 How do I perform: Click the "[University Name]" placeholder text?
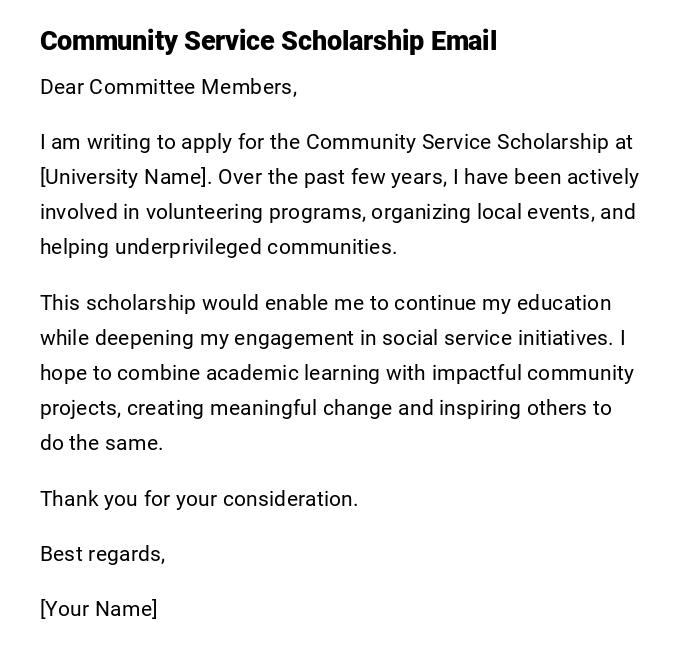(x=125, y=178)
